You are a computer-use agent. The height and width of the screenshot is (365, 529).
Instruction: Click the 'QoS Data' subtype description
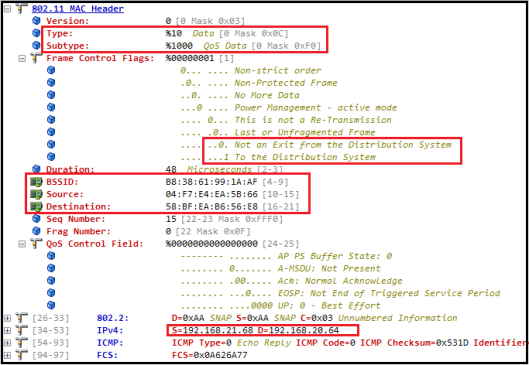point(225,46)
